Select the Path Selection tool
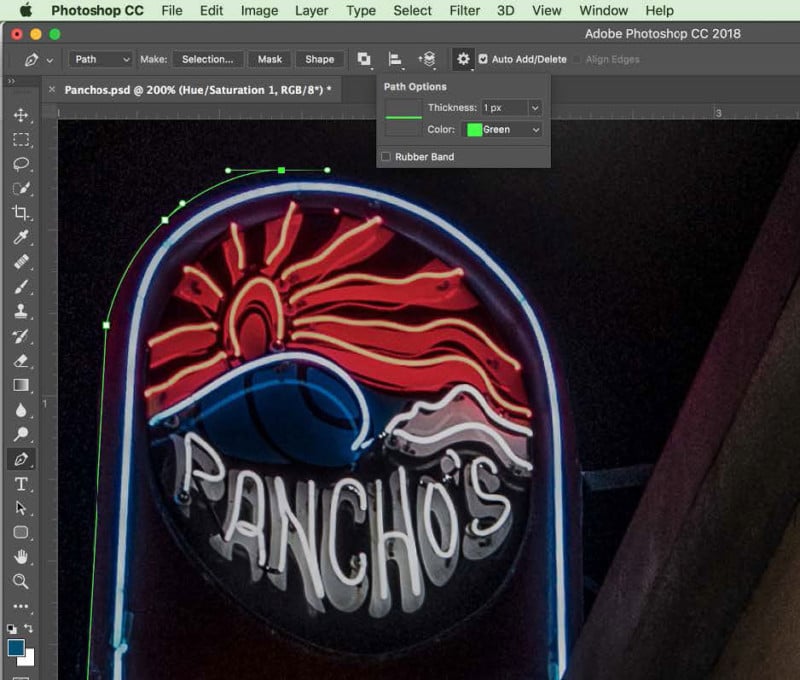Viewport: 800px width, 680px height. click(x=21, y=508)
